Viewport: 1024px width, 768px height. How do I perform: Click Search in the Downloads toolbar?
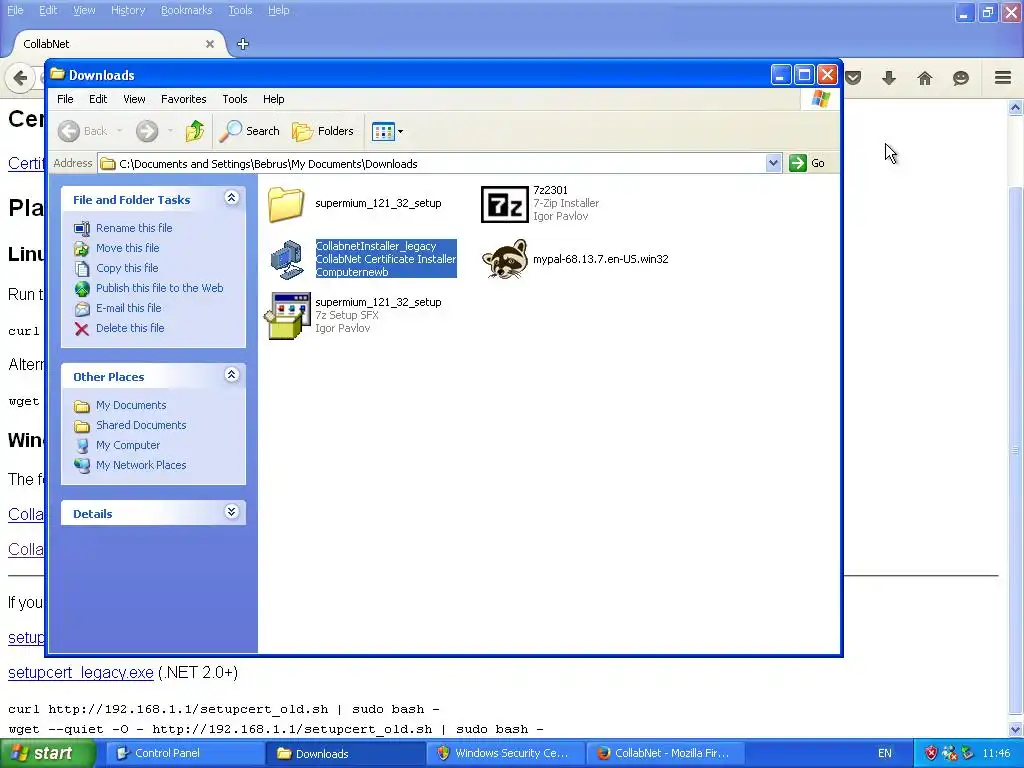249,131
